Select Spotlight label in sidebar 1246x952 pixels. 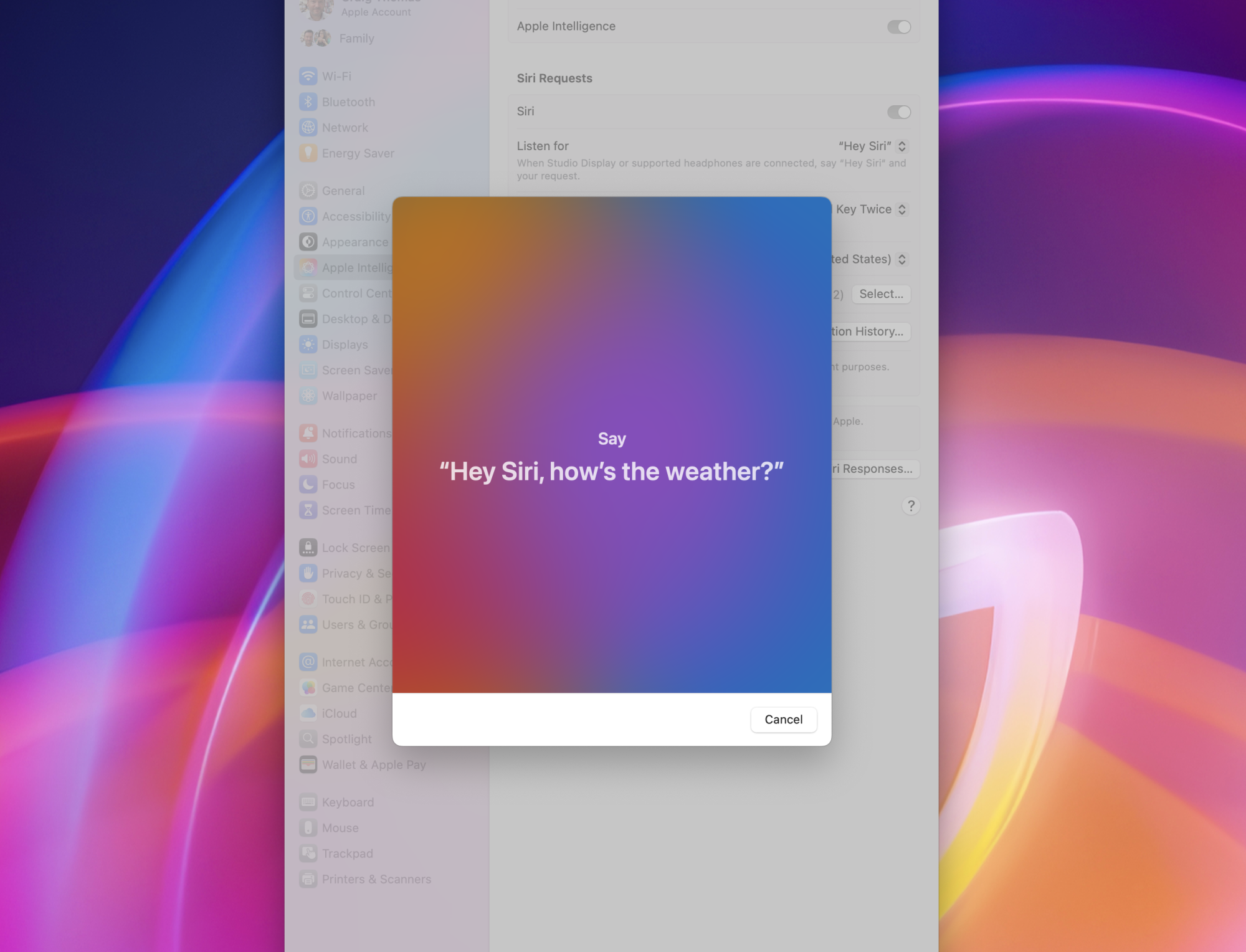click(x=346, y=739)
